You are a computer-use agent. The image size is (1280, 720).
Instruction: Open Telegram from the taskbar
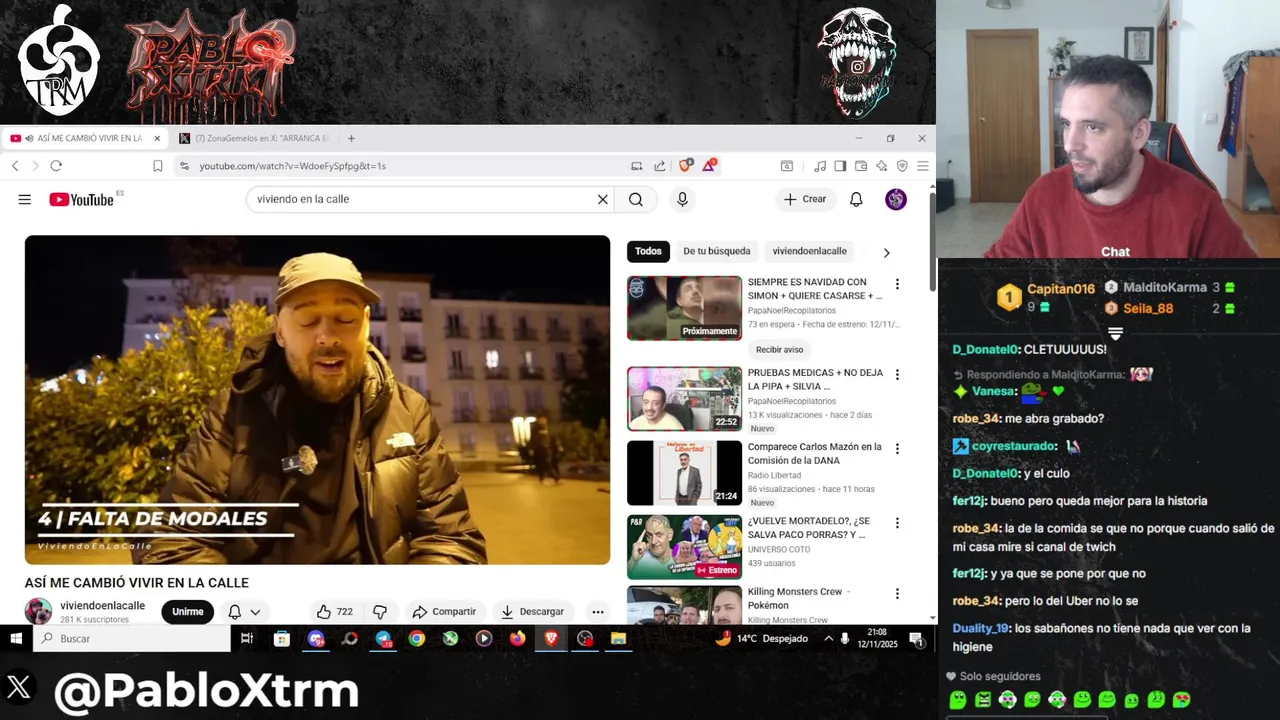tap(384, 638)
